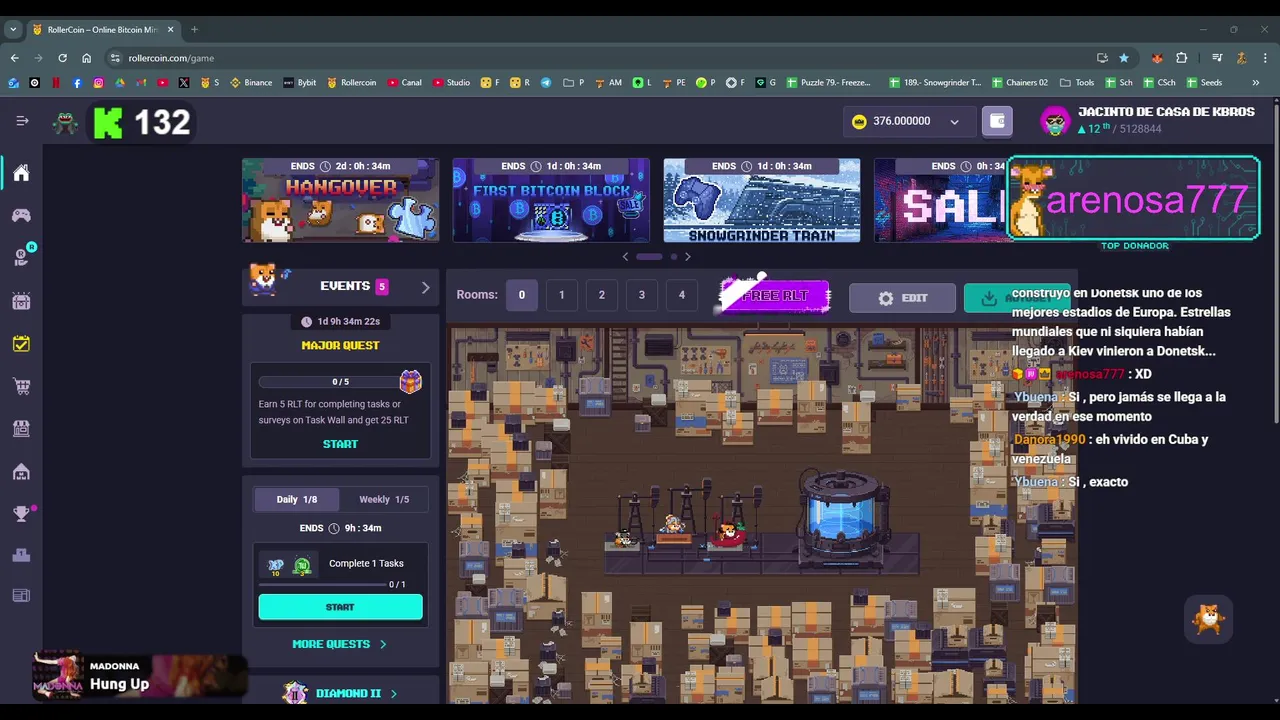
Task: Select room 1 tab
Action: coord(561,295)
